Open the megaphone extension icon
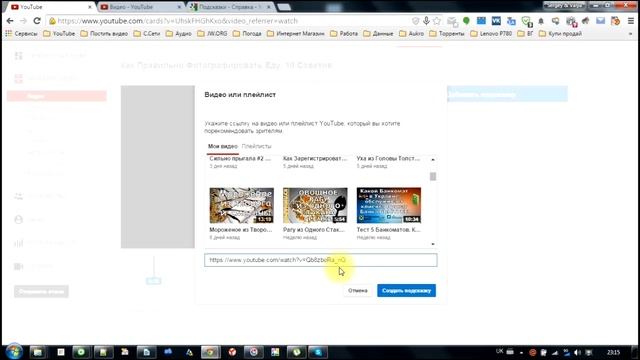640x360 pixels. click(x=586, y=21)
